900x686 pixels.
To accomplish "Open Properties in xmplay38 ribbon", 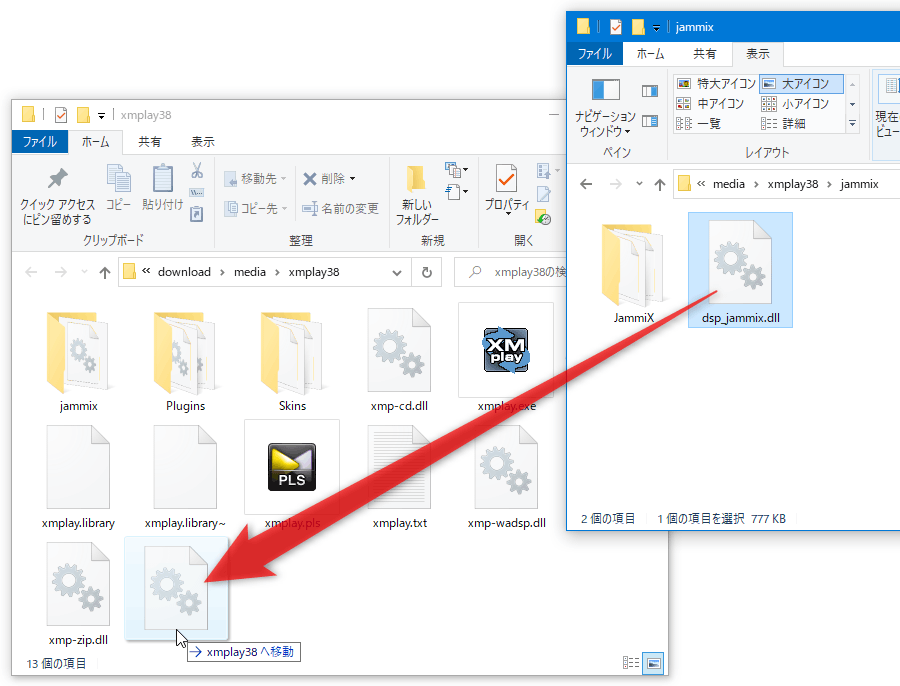I will (507, 189).
